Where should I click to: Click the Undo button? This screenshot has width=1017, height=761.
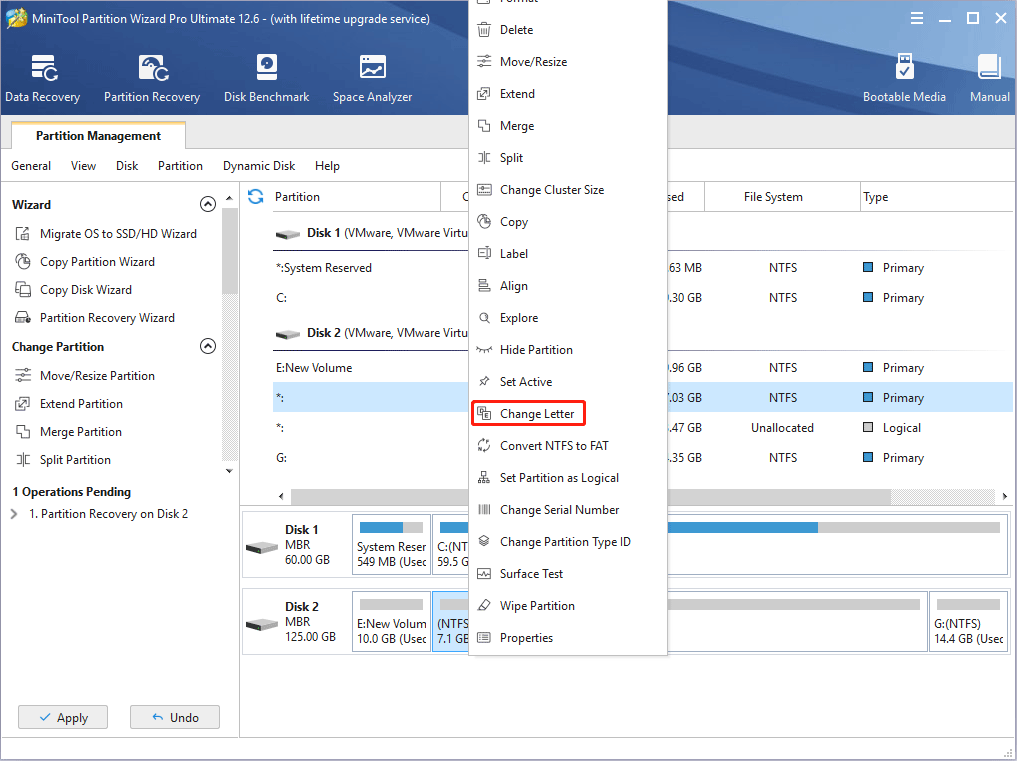(x=175, y=718)
